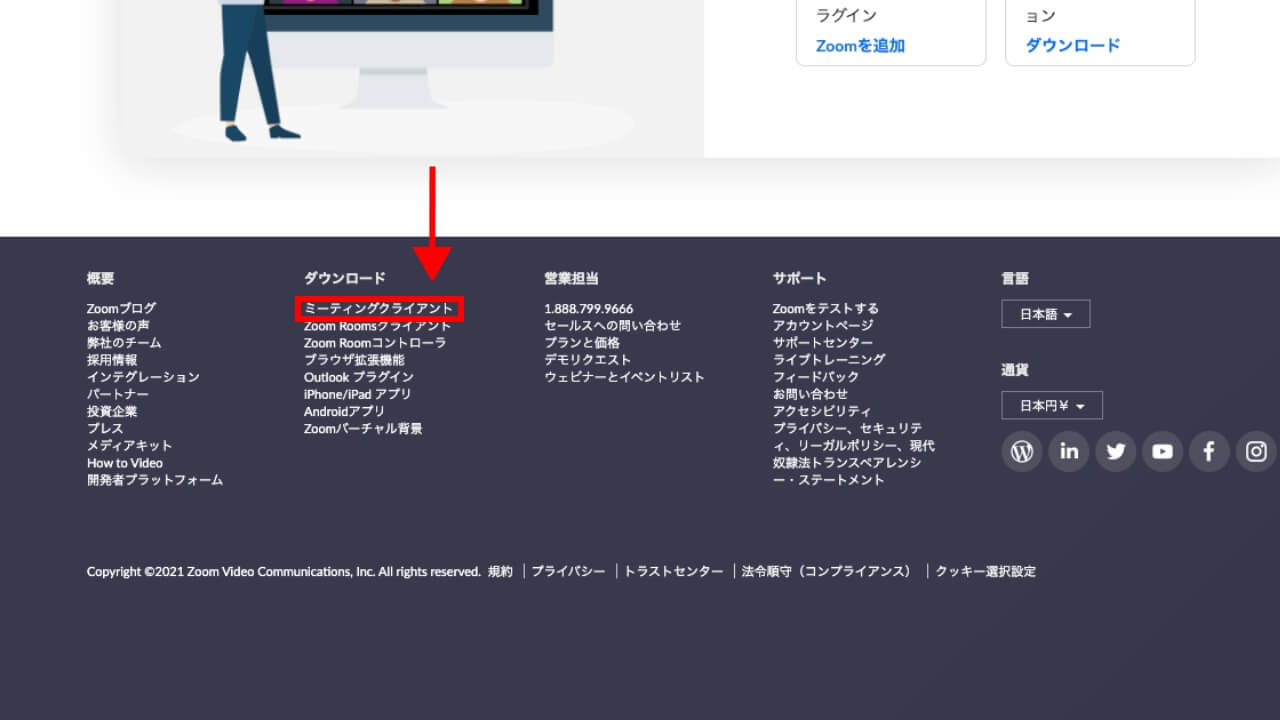Open サポートセンター link
Viewport: 1280px width, 720px height.
tap(823, 343)
